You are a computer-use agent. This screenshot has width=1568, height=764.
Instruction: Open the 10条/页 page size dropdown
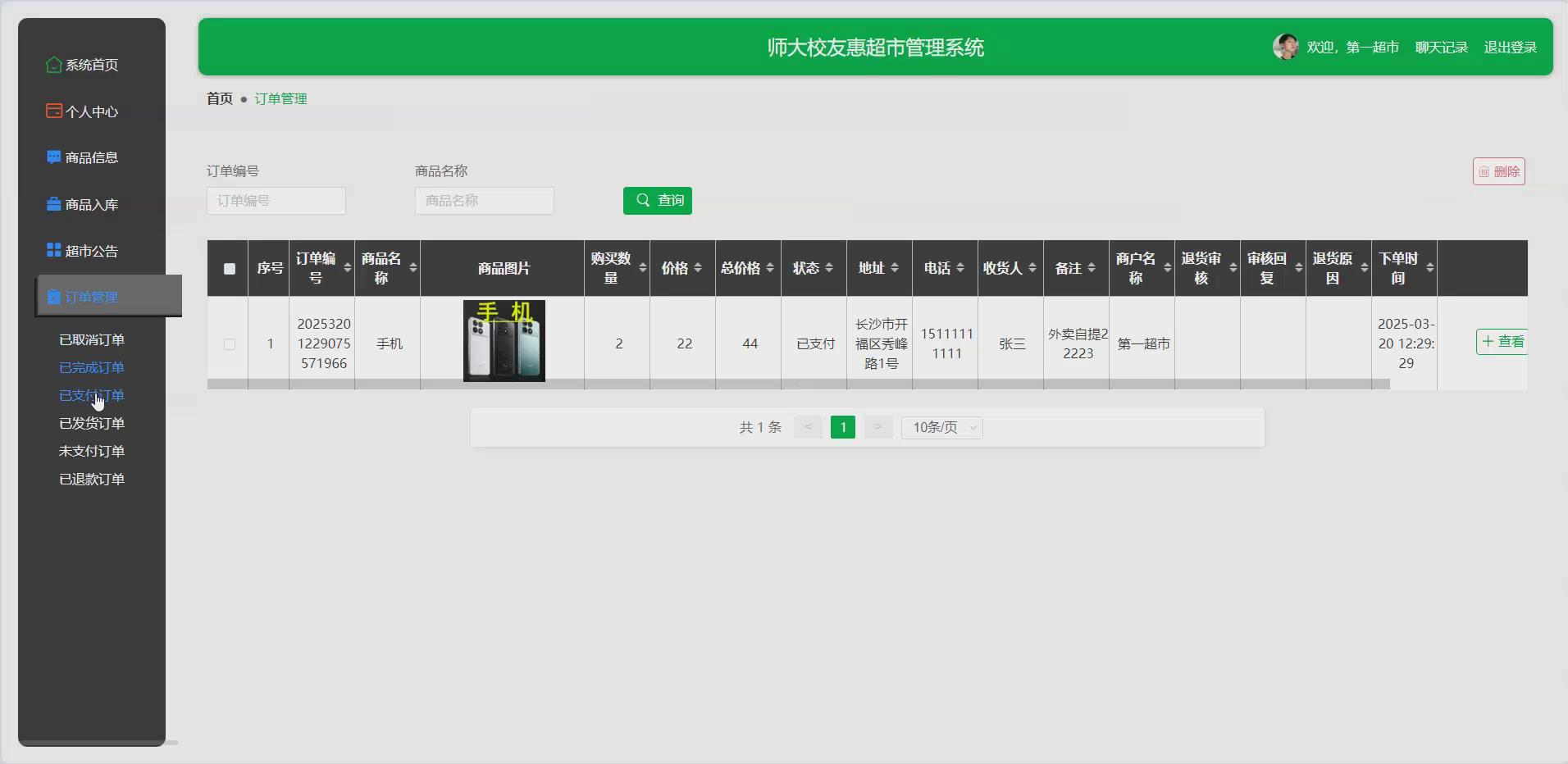point(940,427)
